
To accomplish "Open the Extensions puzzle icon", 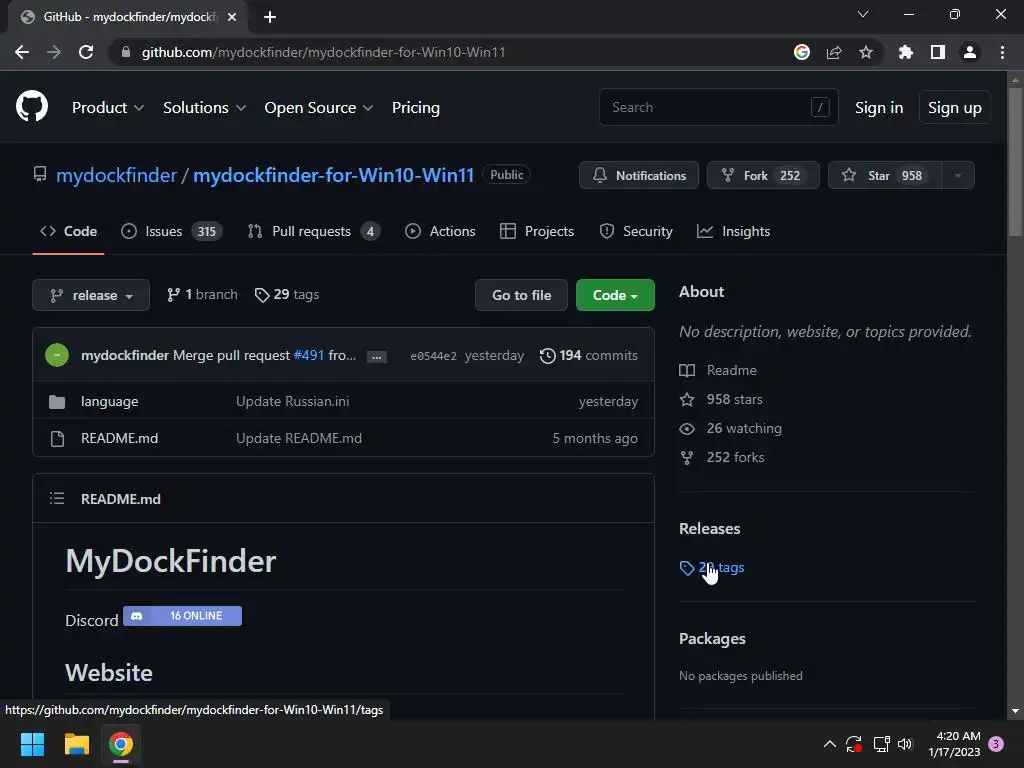I will (x=905, y=52).
